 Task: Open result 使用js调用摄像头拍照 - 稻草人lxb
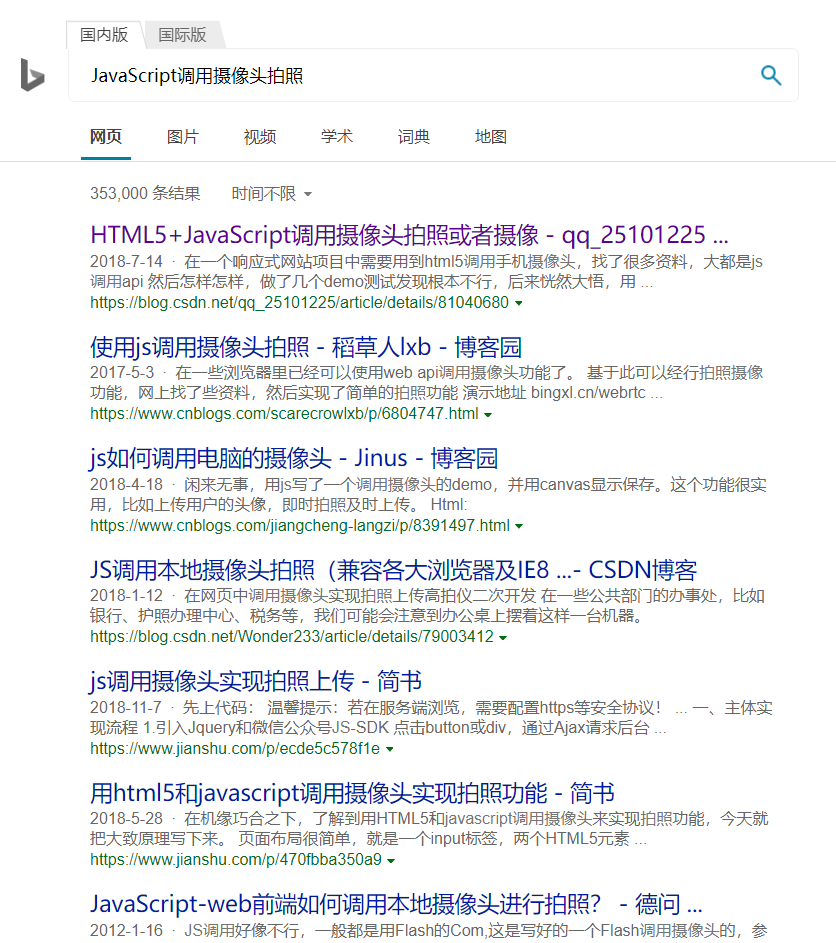pos(306,347)
